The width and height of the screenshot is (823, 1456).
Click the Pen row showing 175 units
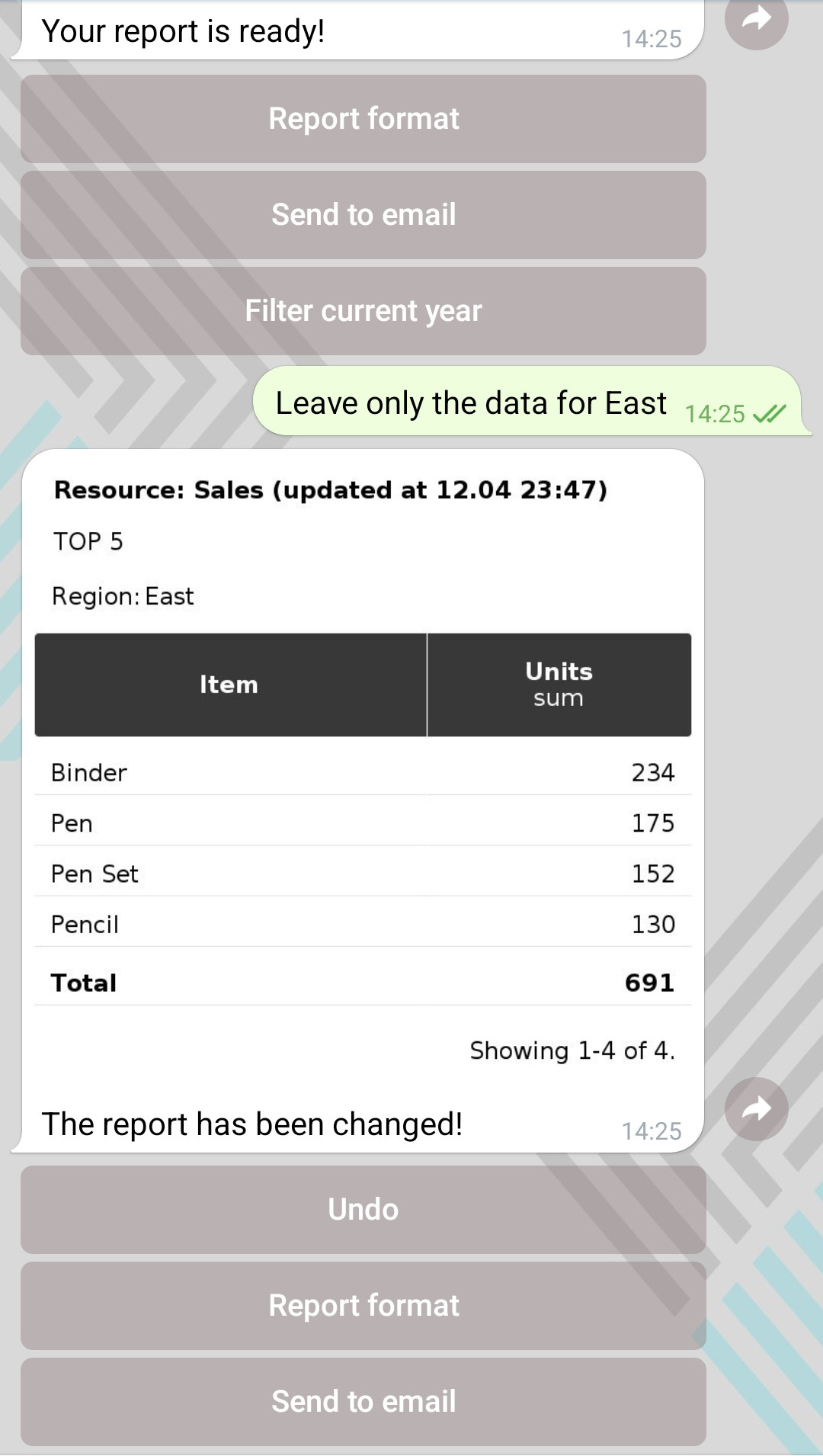tap(363, 823)
